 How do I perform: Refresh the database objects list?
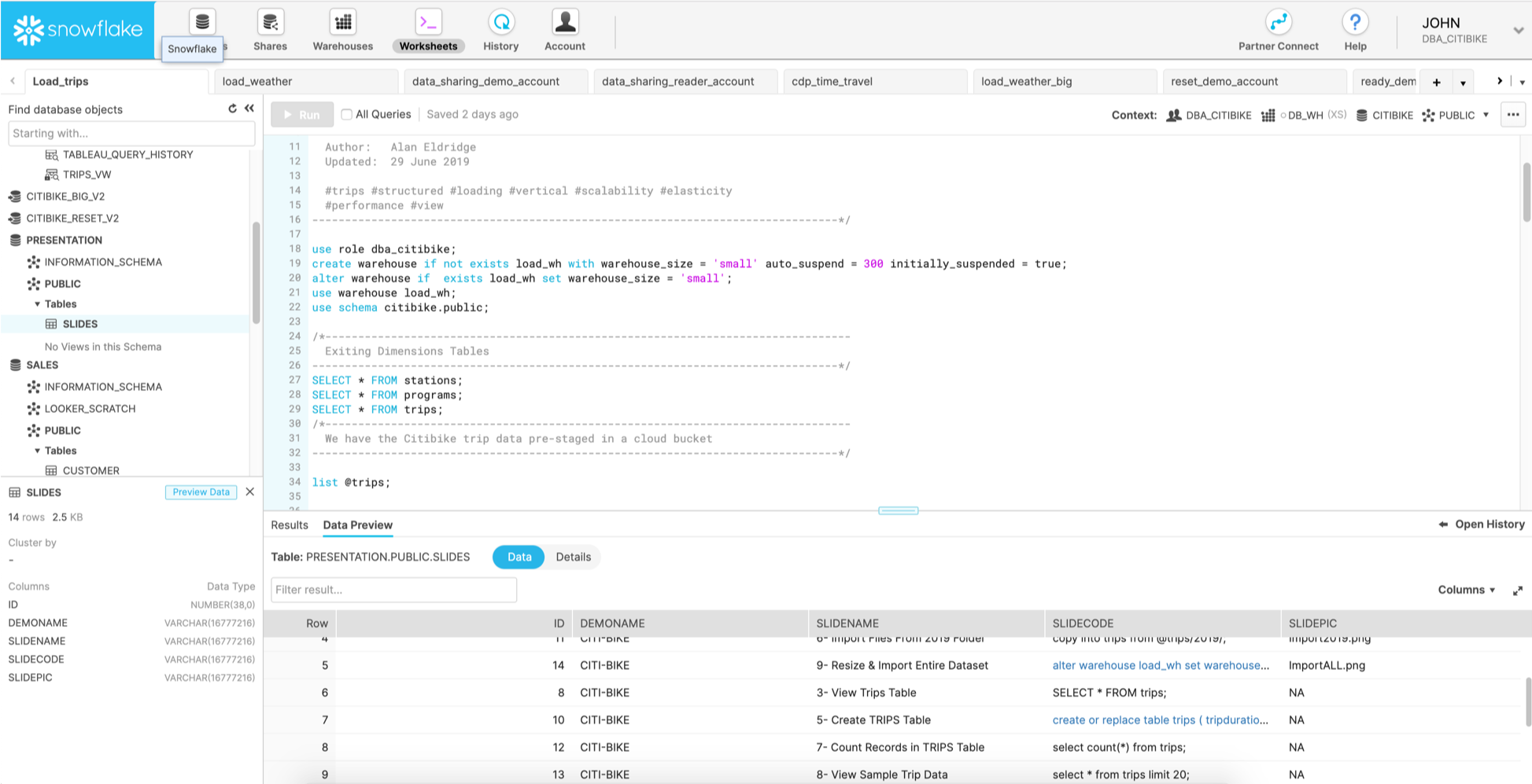[232, 109]
